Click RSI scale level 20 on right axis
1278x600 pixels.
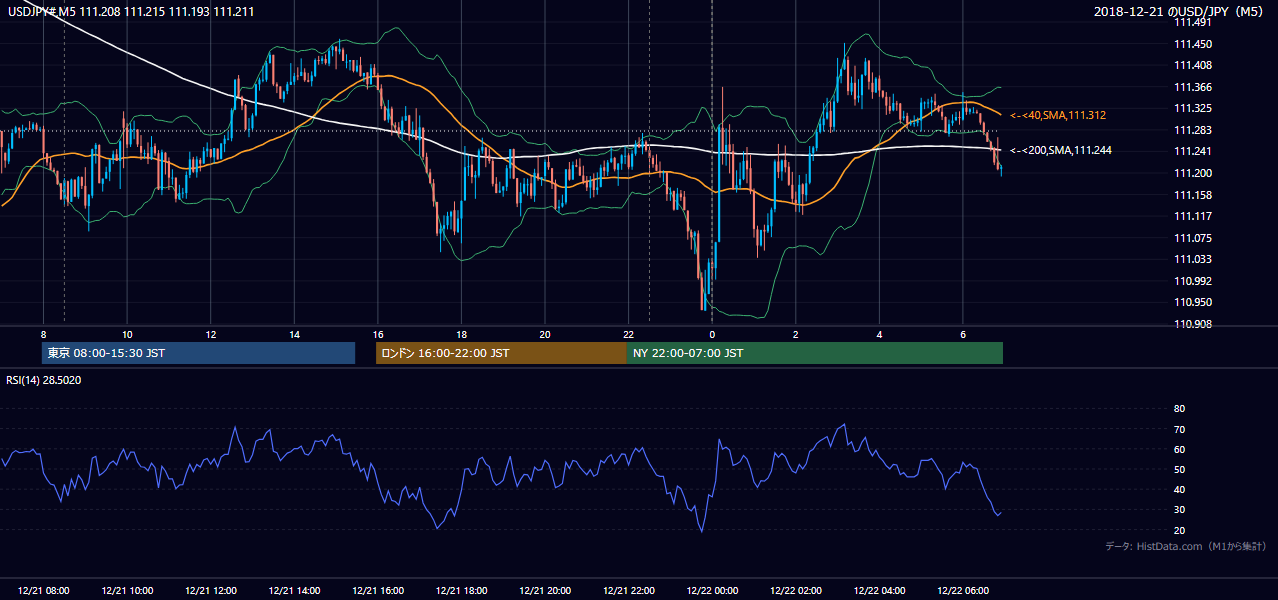click(1179, 530)
